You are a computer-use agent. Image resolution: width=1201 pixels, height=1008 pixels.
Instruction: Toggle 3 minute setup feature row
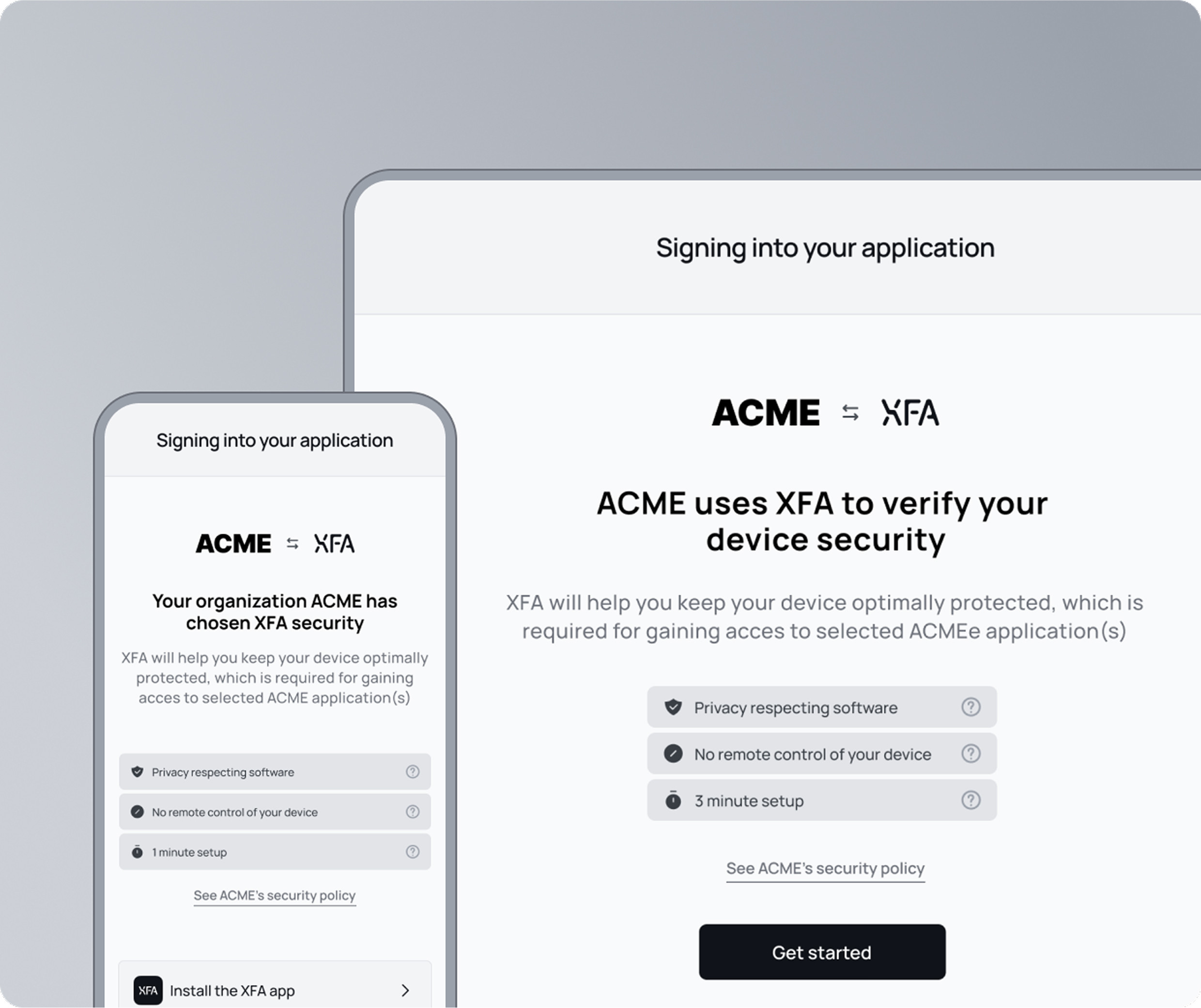821,799
